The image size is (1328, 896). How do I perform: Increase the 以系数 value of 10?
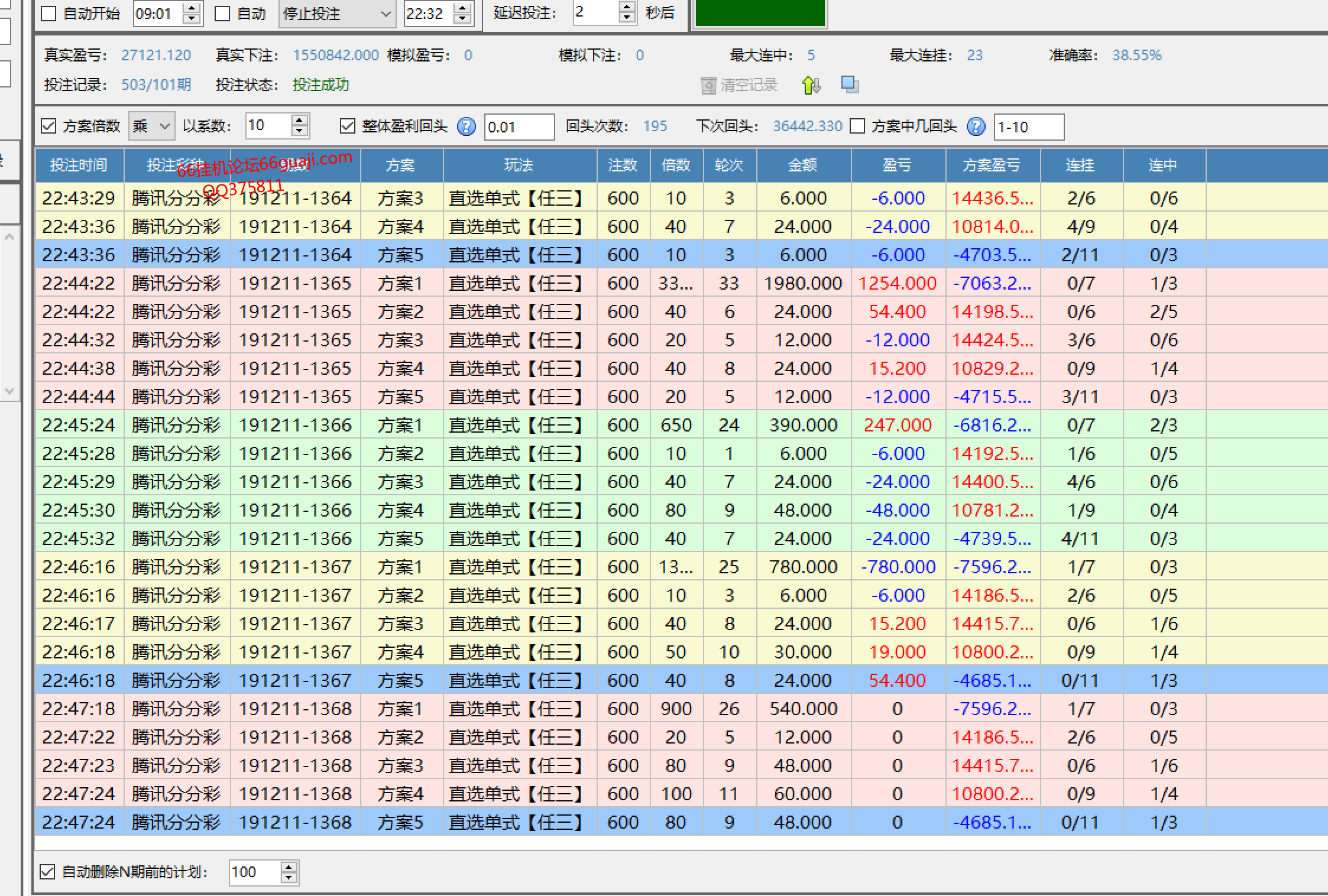pyautogui.click(x=300, y=120)
